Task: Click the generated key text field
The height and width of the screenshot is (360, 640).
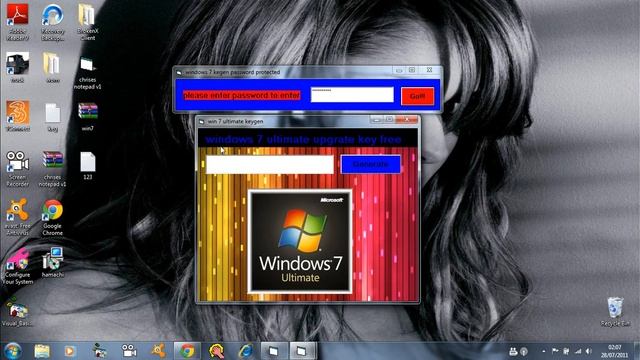Action: (269, 164)
